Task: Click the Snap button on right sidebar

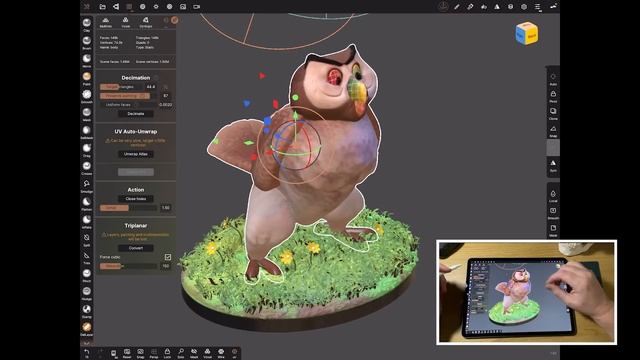Action: 553,131
